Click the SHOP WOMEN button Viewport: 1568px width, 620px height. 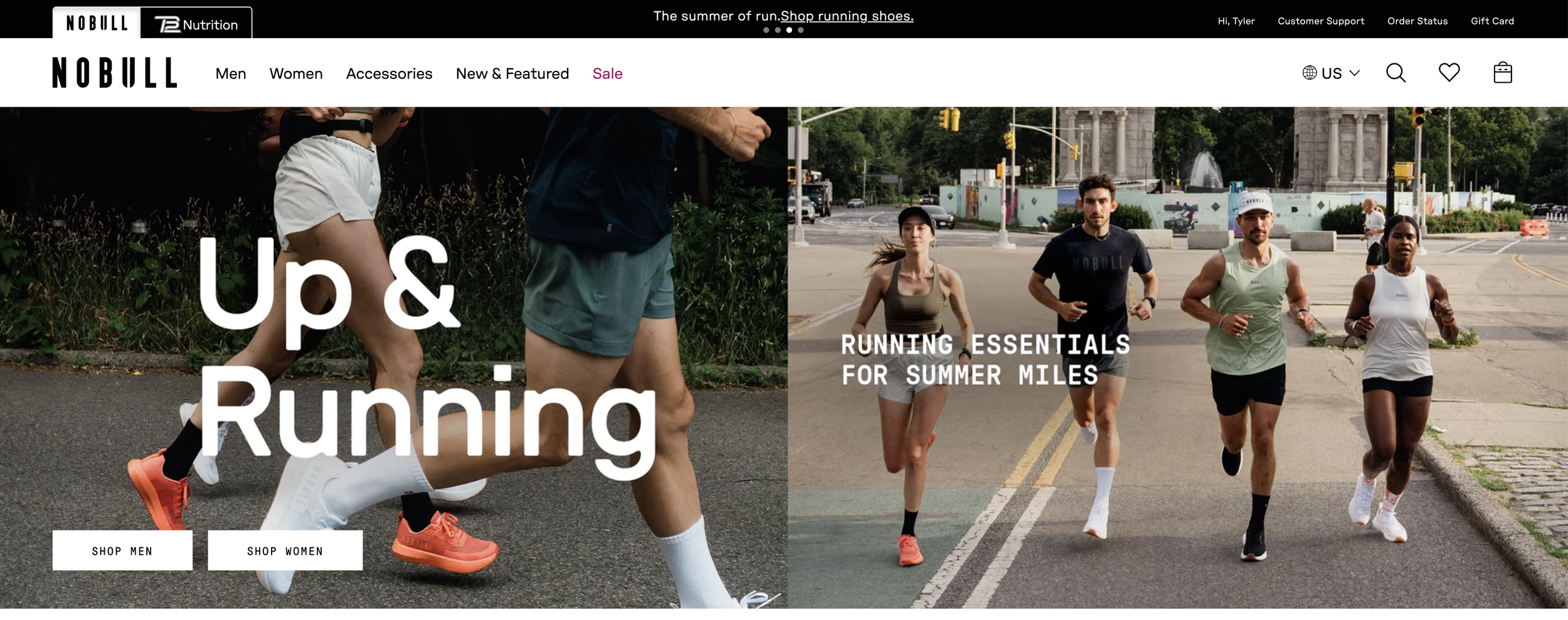tap(285, 550)
